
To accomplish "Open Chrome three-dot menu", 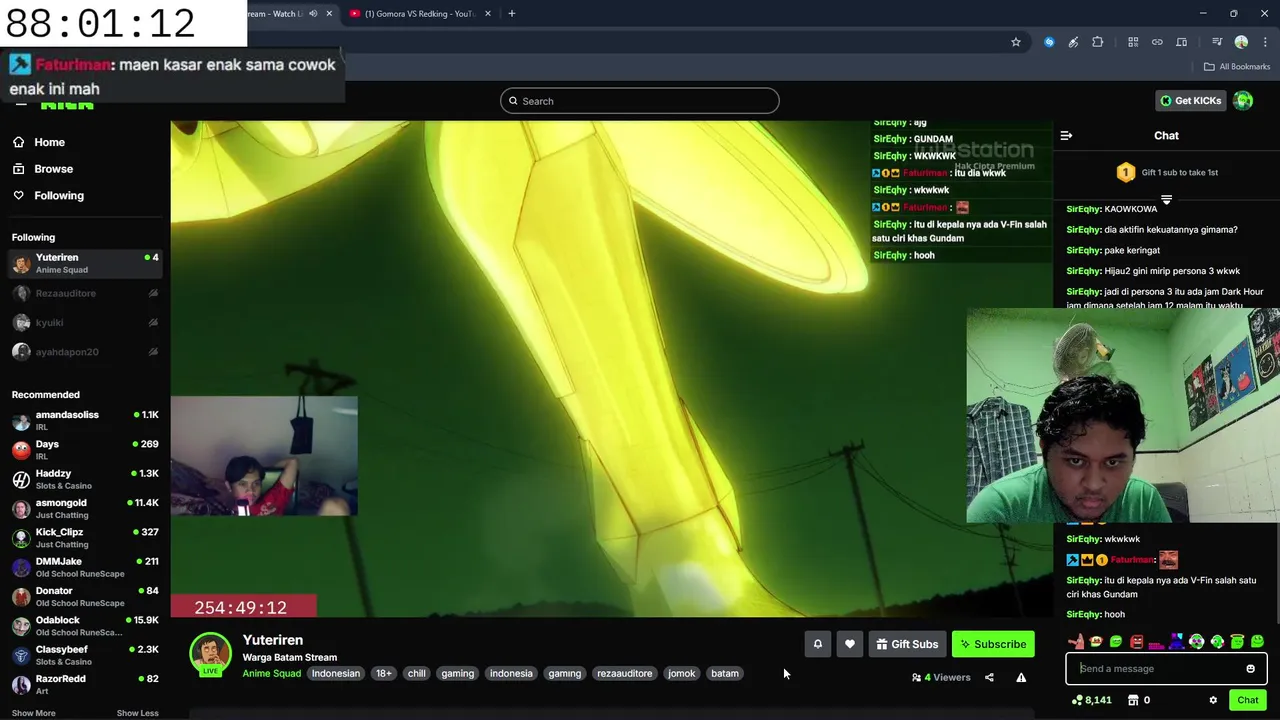I will 1264,42.
